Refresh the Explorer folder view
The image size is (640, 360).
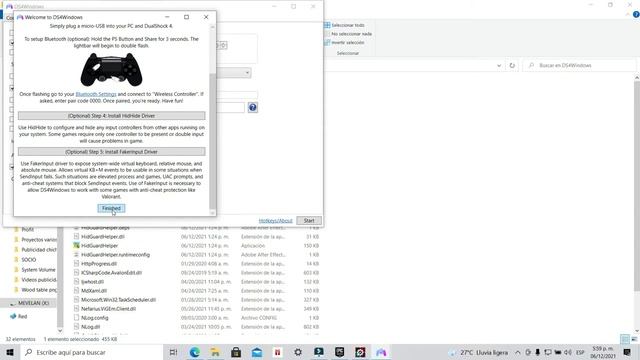512,65
